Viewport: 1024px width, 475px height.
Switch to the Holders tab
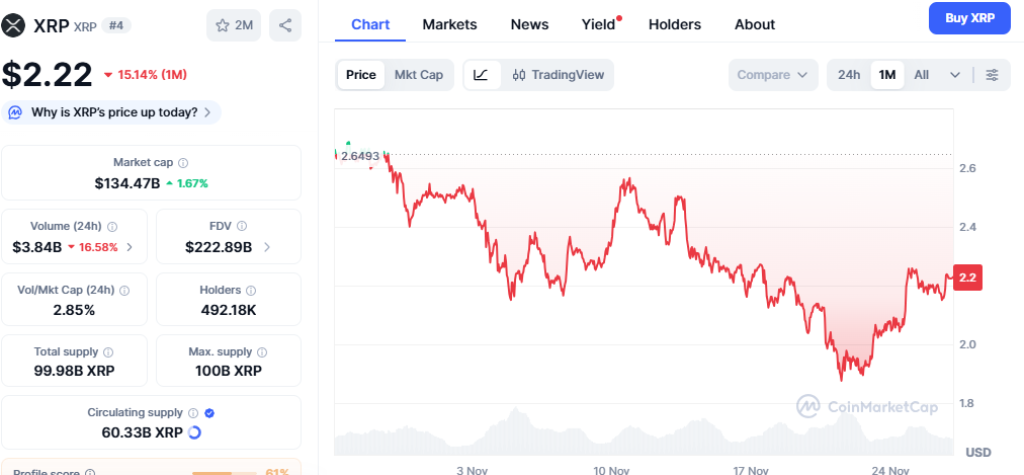coord(675,24)
